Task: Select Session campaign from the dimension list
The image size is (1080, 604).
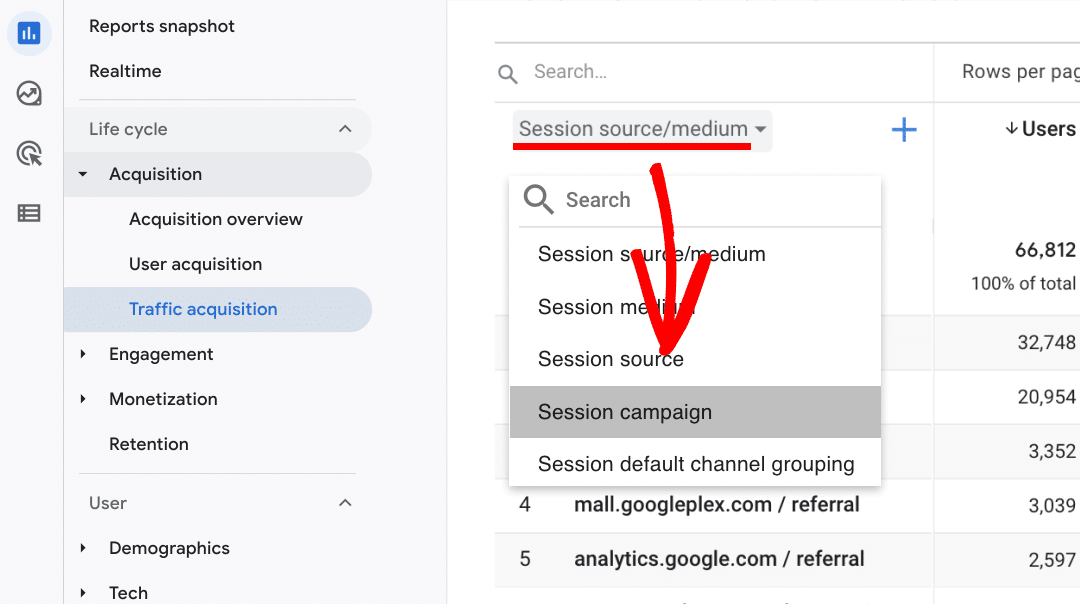Action: click(x=624, y=411)
